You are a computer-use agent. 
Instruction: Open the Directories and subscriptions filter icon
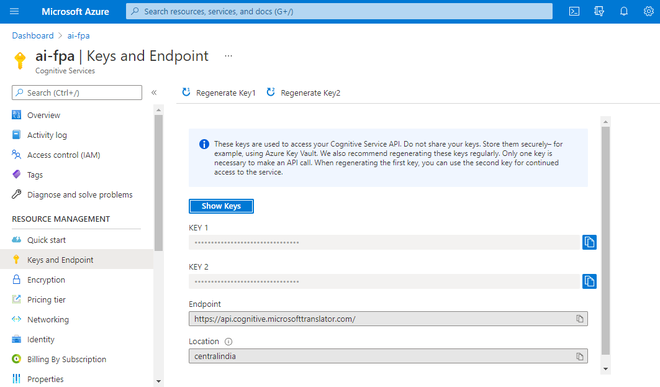pyautogui.click(x=599, y=11)
